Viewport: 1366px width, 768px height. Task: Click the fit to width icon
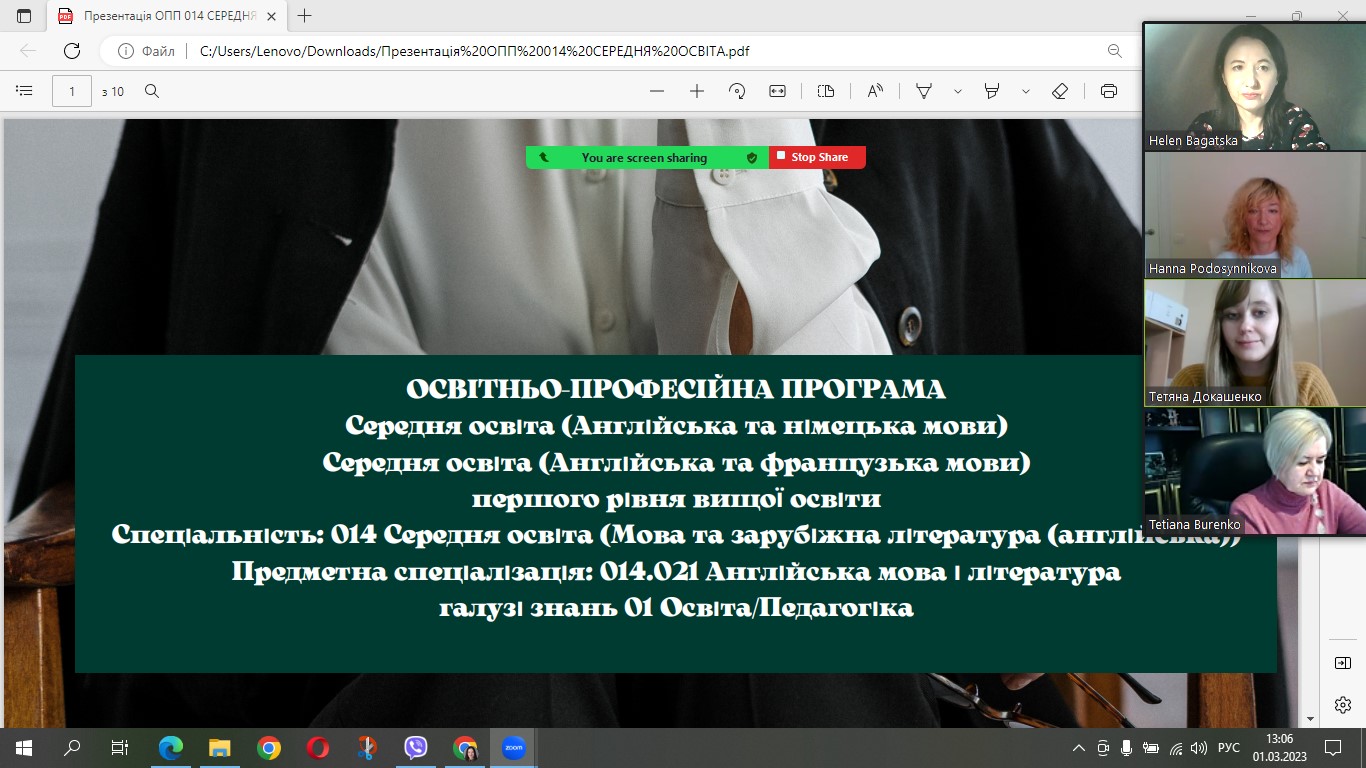[x=777, y=91]
